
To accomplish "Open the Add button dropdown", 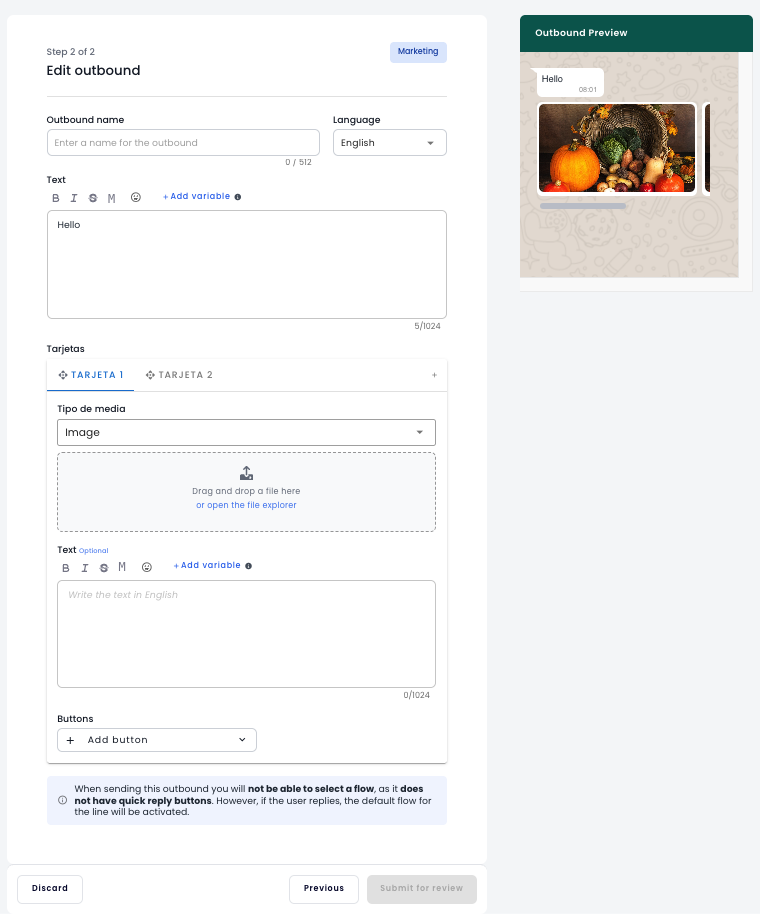I will coord(157,740).
